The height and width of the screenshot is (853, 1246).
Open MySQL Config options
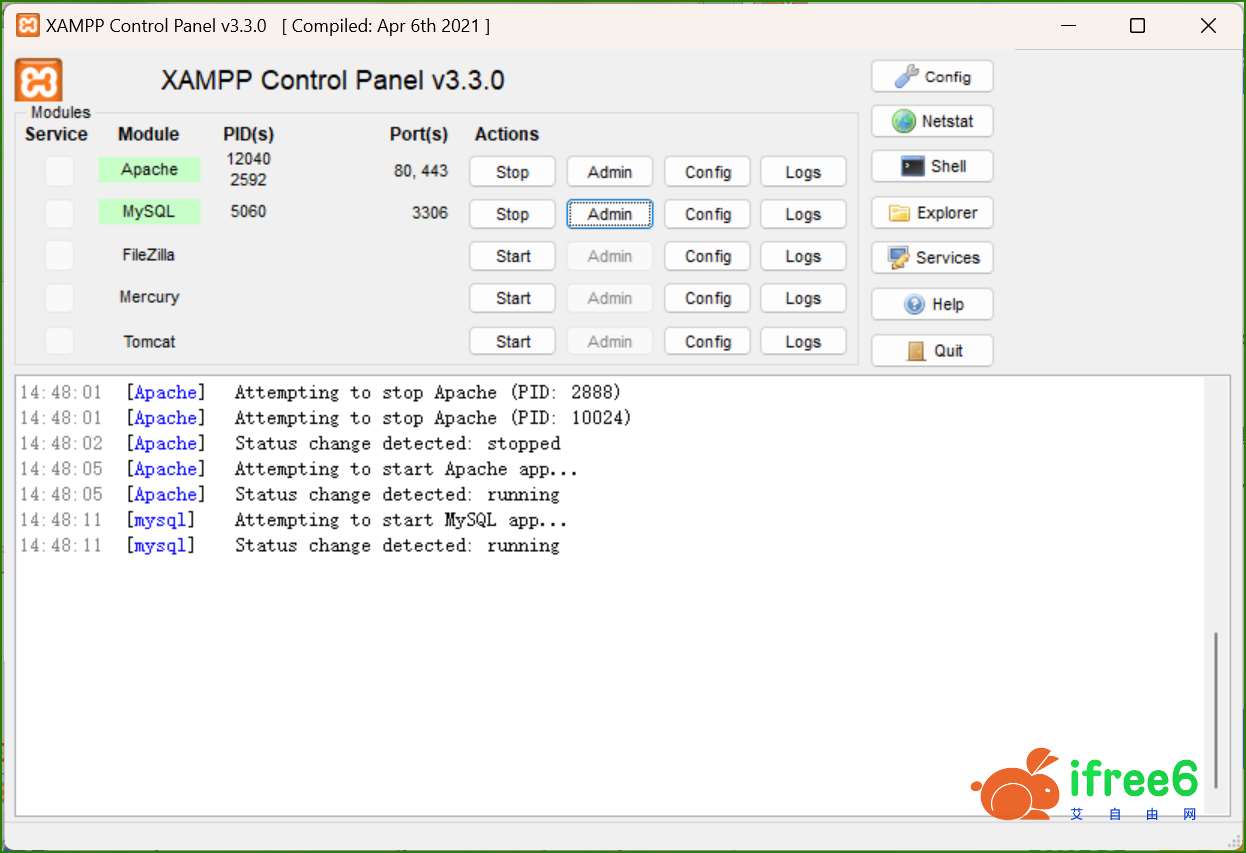tap(708, 214)
